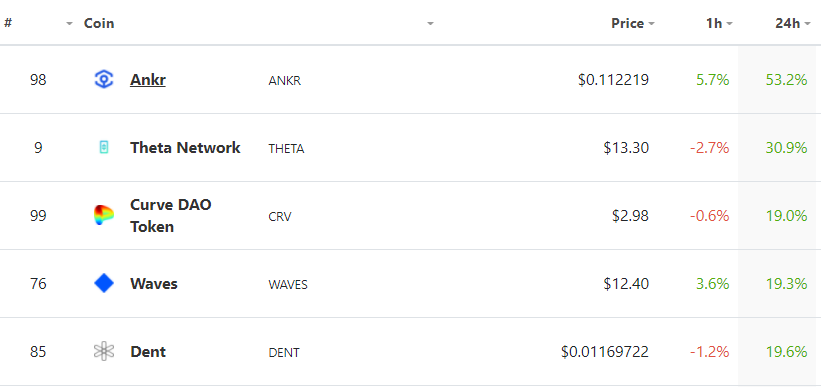821x387 pixels.
Task: Click the Theta Network logo icon
Action: (104, 148)
